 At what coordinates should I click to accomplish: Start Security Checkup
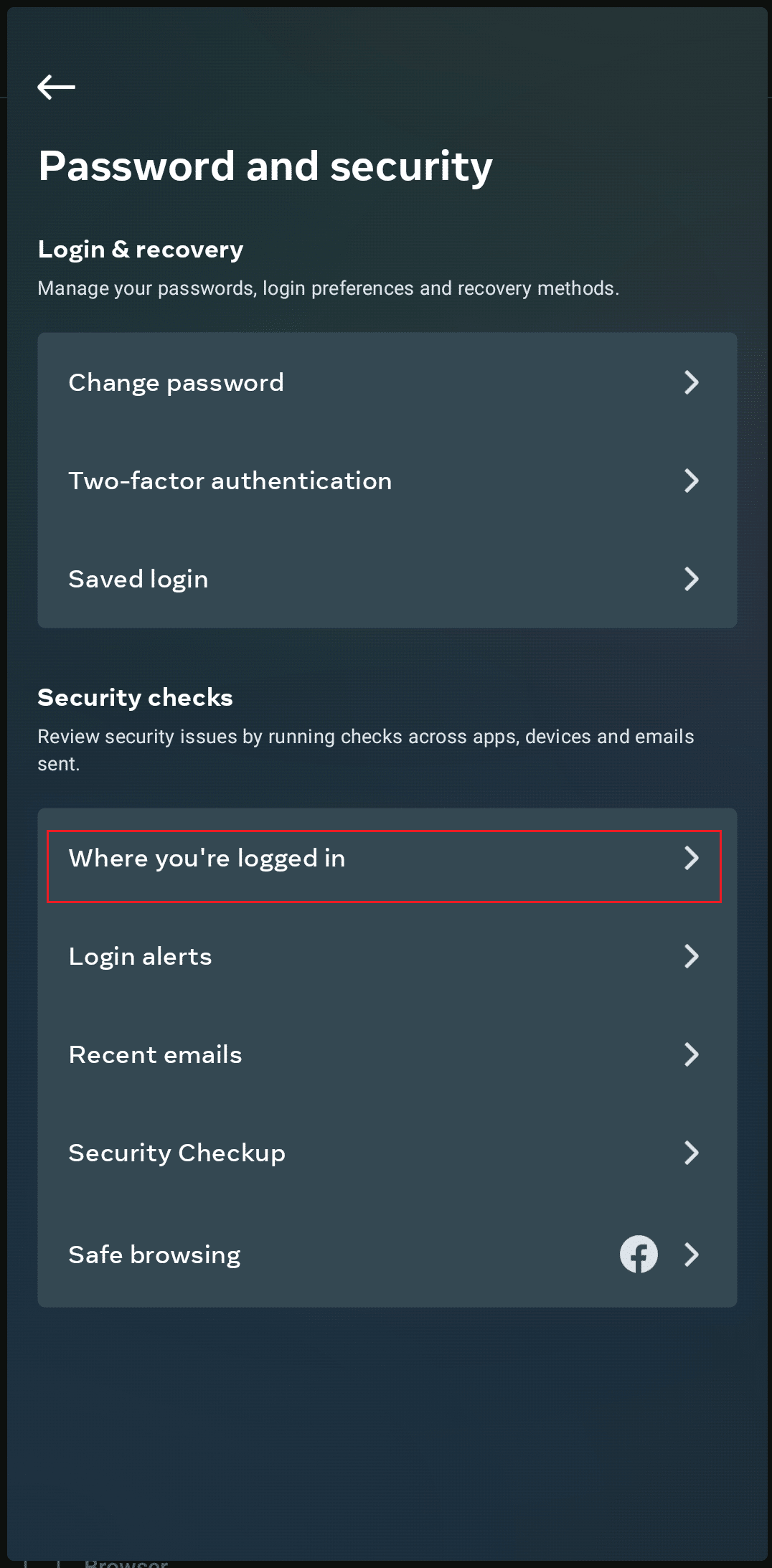(x=387, y=1153)
